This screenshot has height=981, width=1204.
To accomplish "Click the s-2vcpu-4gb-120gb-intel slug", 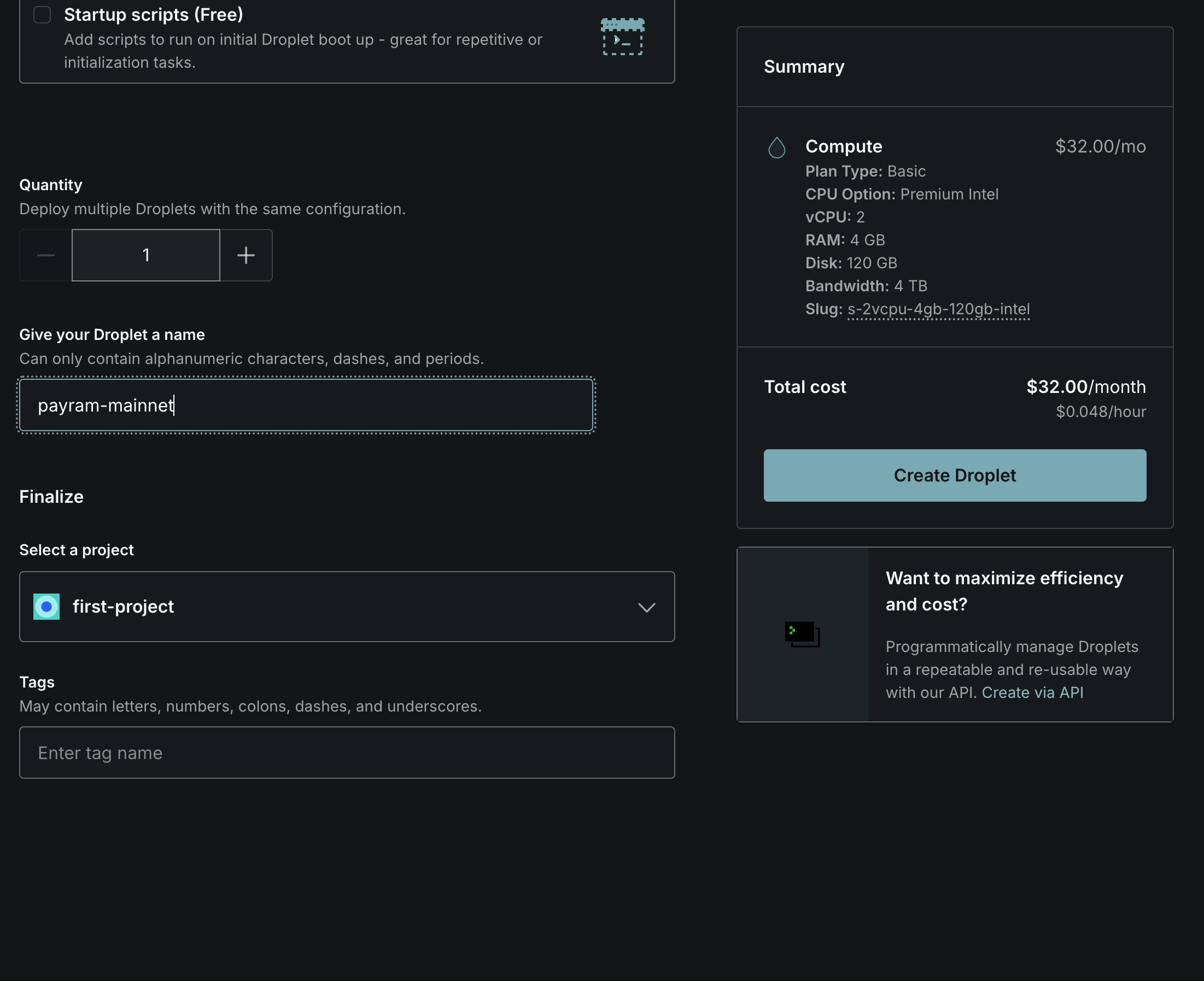I will [x=938, y=309].
